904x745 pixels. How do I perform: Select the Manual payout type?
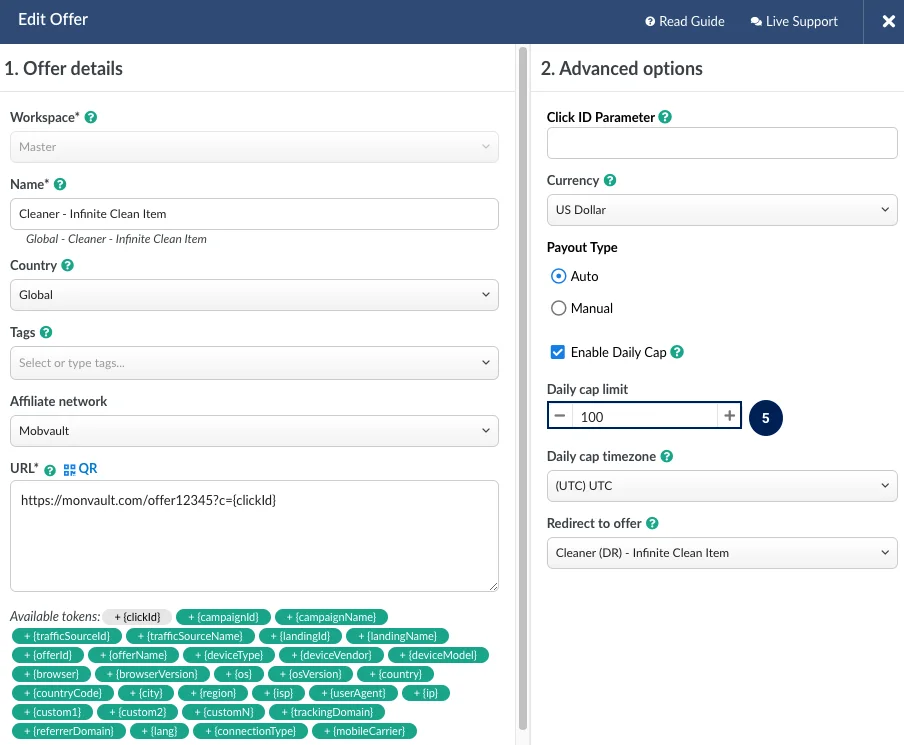point(559,308)
